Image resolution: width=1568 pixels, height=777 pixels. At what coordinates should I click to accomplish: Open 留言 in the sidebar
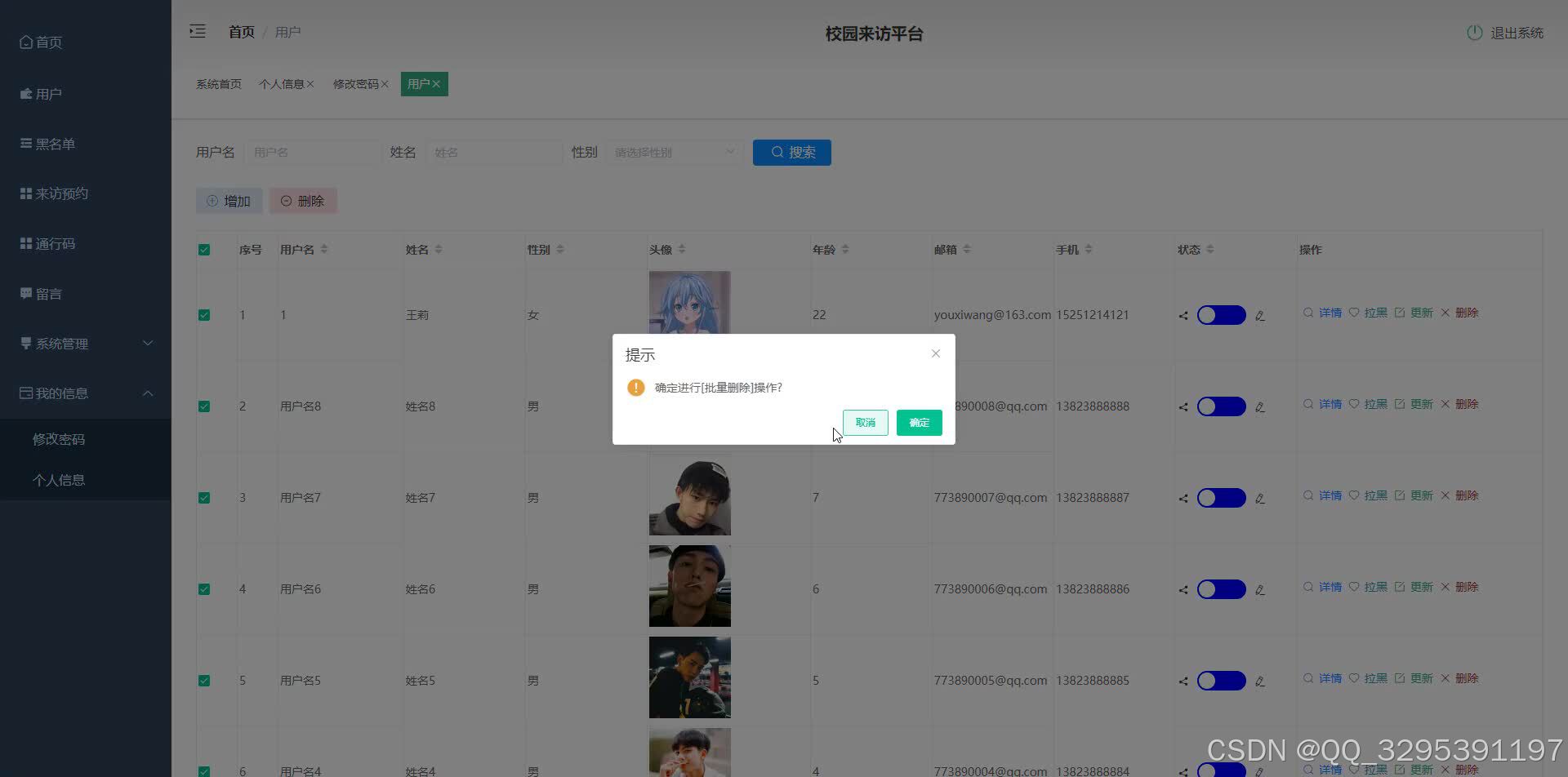tap(86, 294)
